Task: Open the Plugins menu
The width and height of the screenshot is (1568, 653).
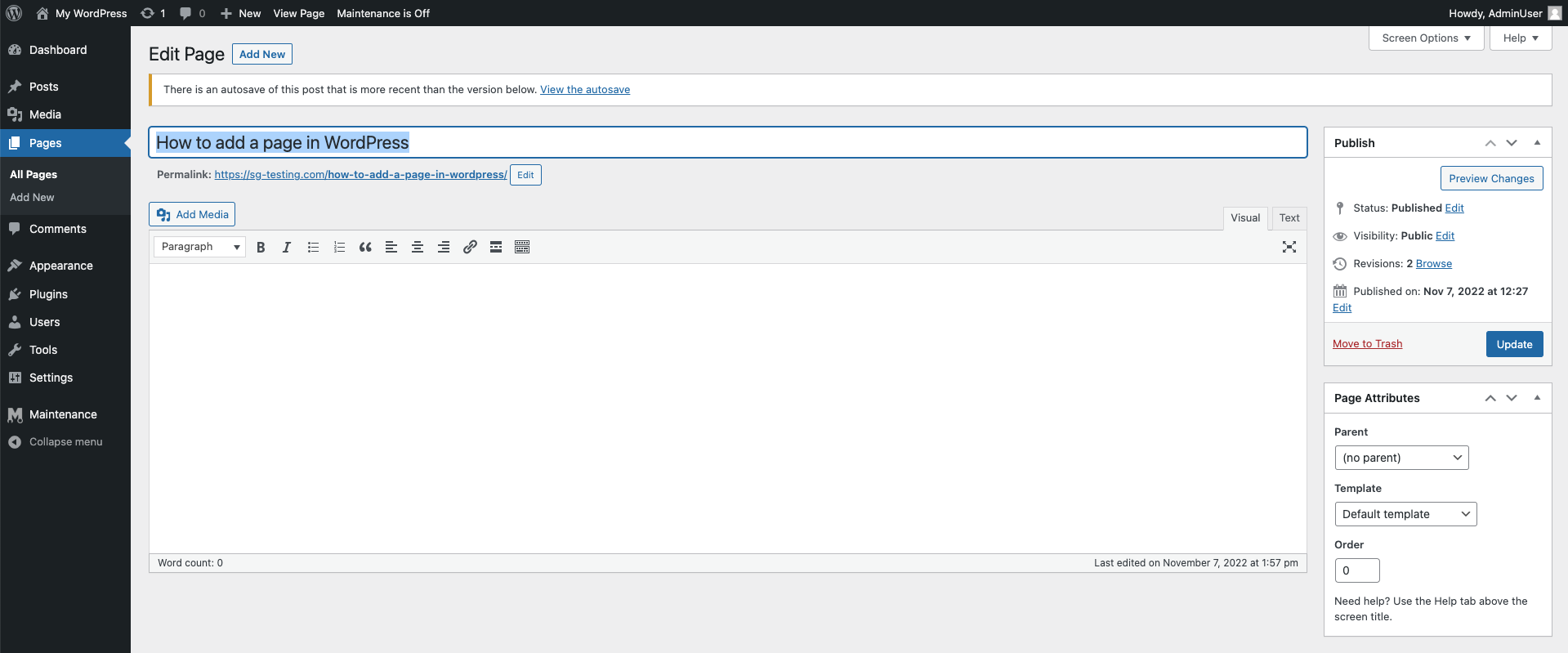Action: 65,294
